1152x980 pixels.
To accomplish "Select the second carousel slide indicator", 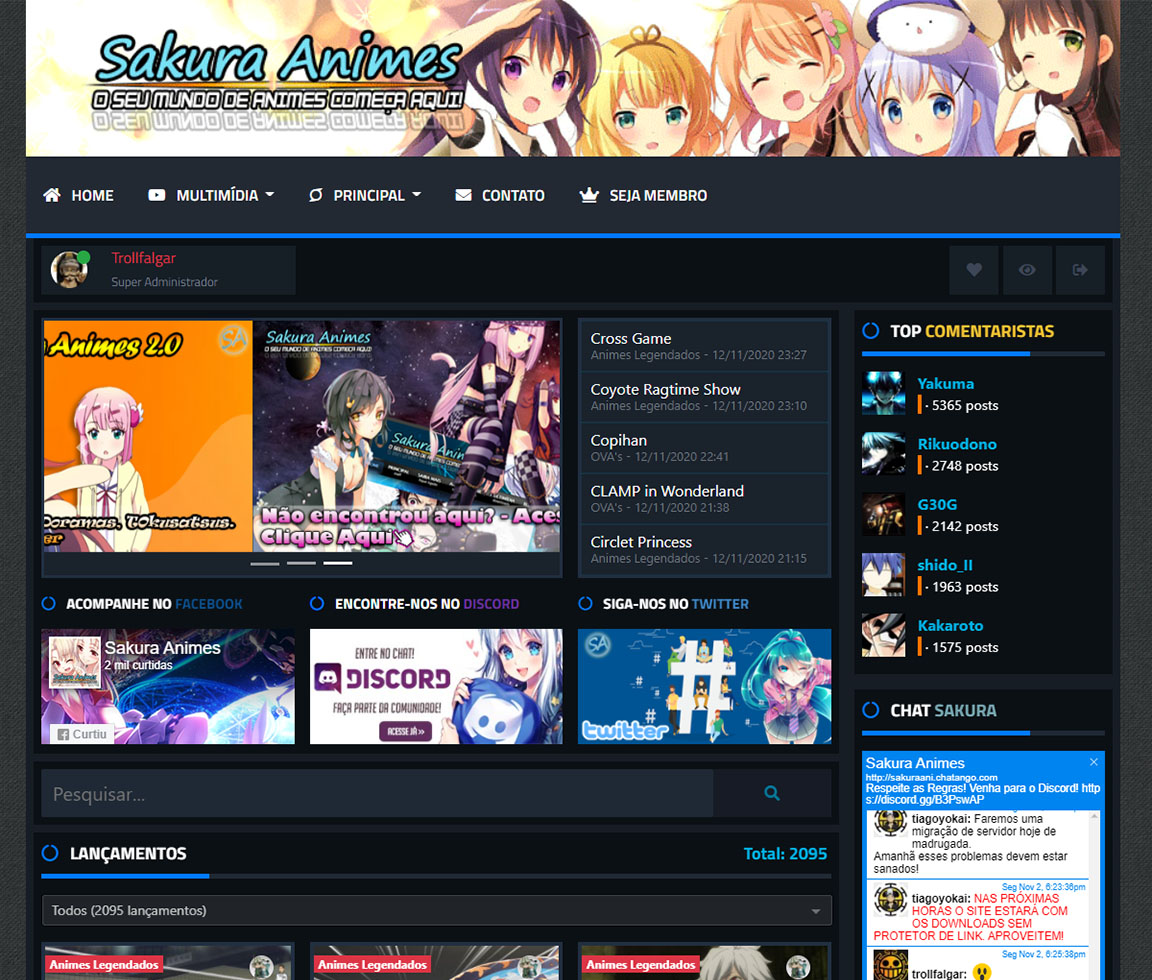I will (x=301, y=563).
